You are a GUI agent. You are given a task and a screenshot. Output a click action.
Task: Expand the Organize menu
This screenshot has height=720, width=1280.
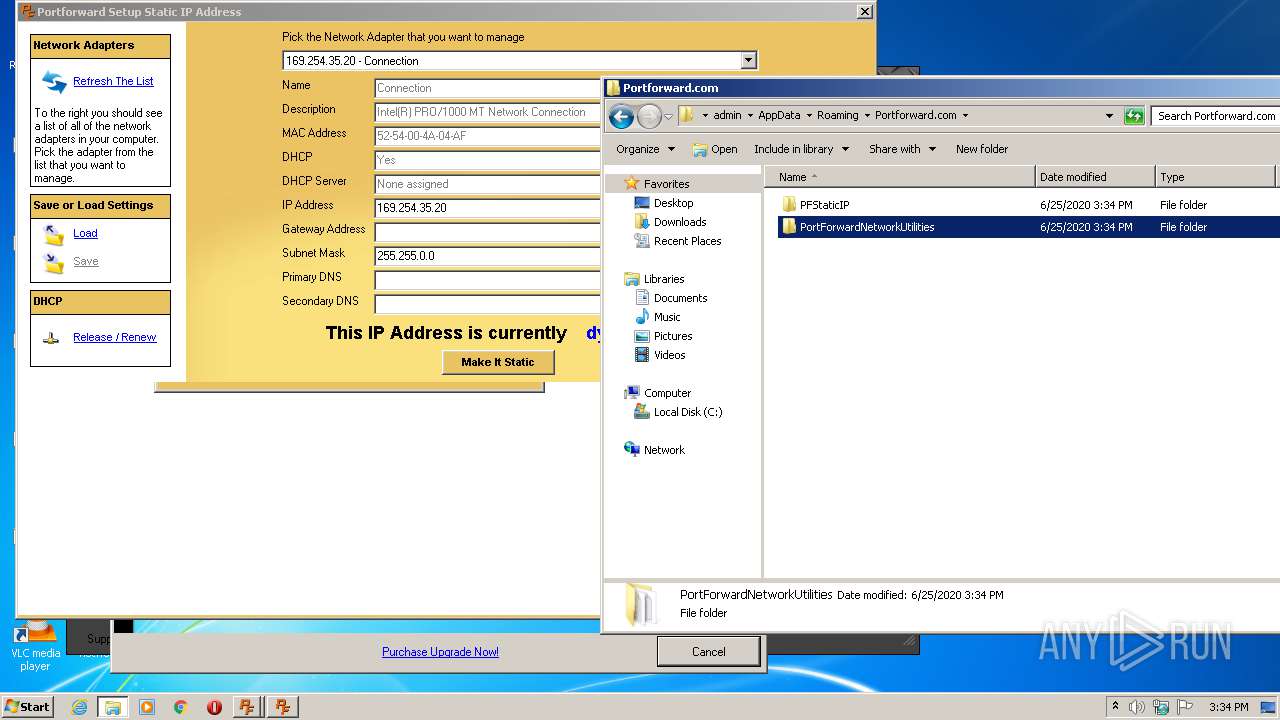[x=646, y=149]
